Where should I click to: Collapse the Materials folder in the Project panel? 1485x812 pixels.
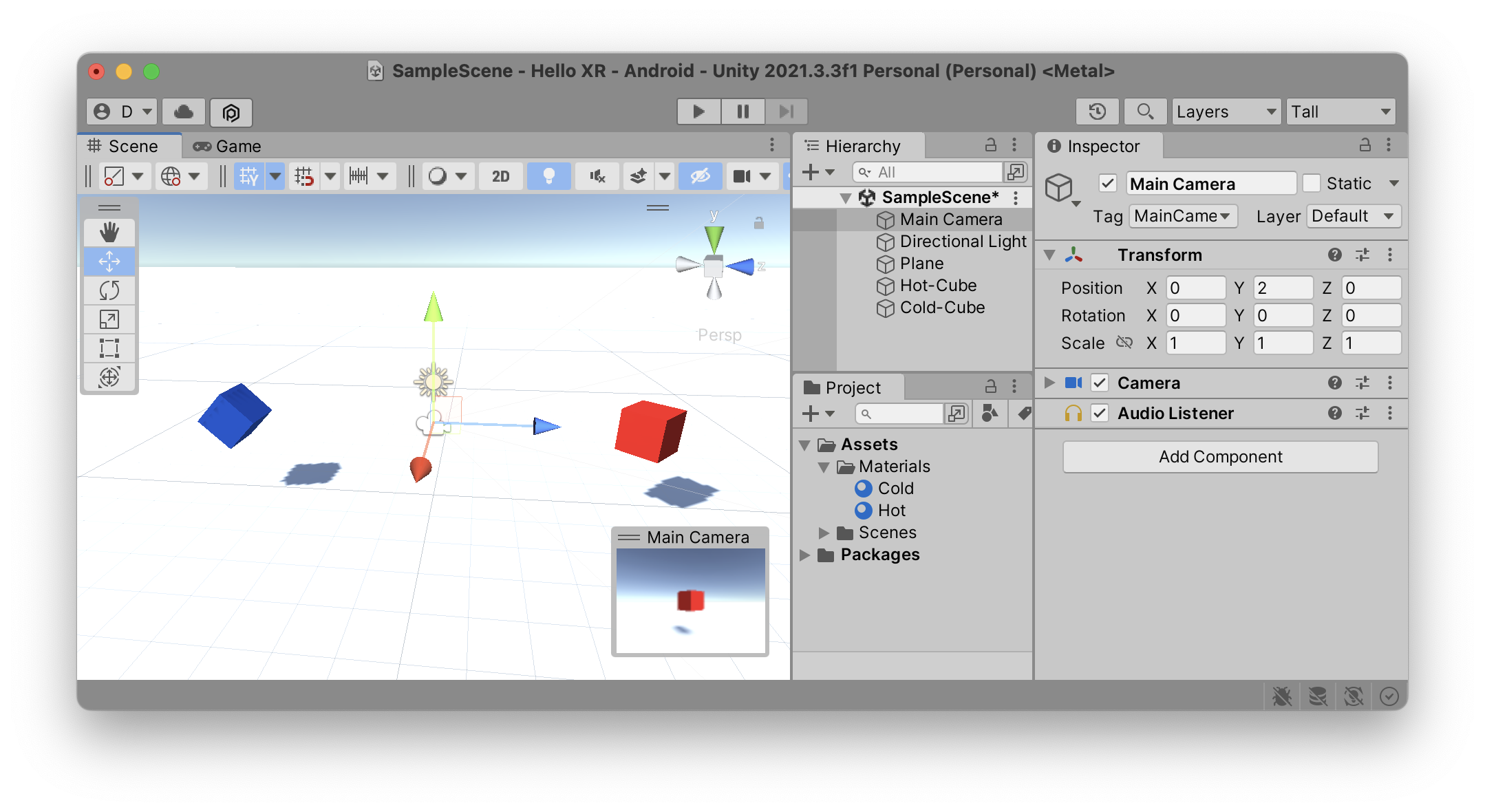pos(824,467)
